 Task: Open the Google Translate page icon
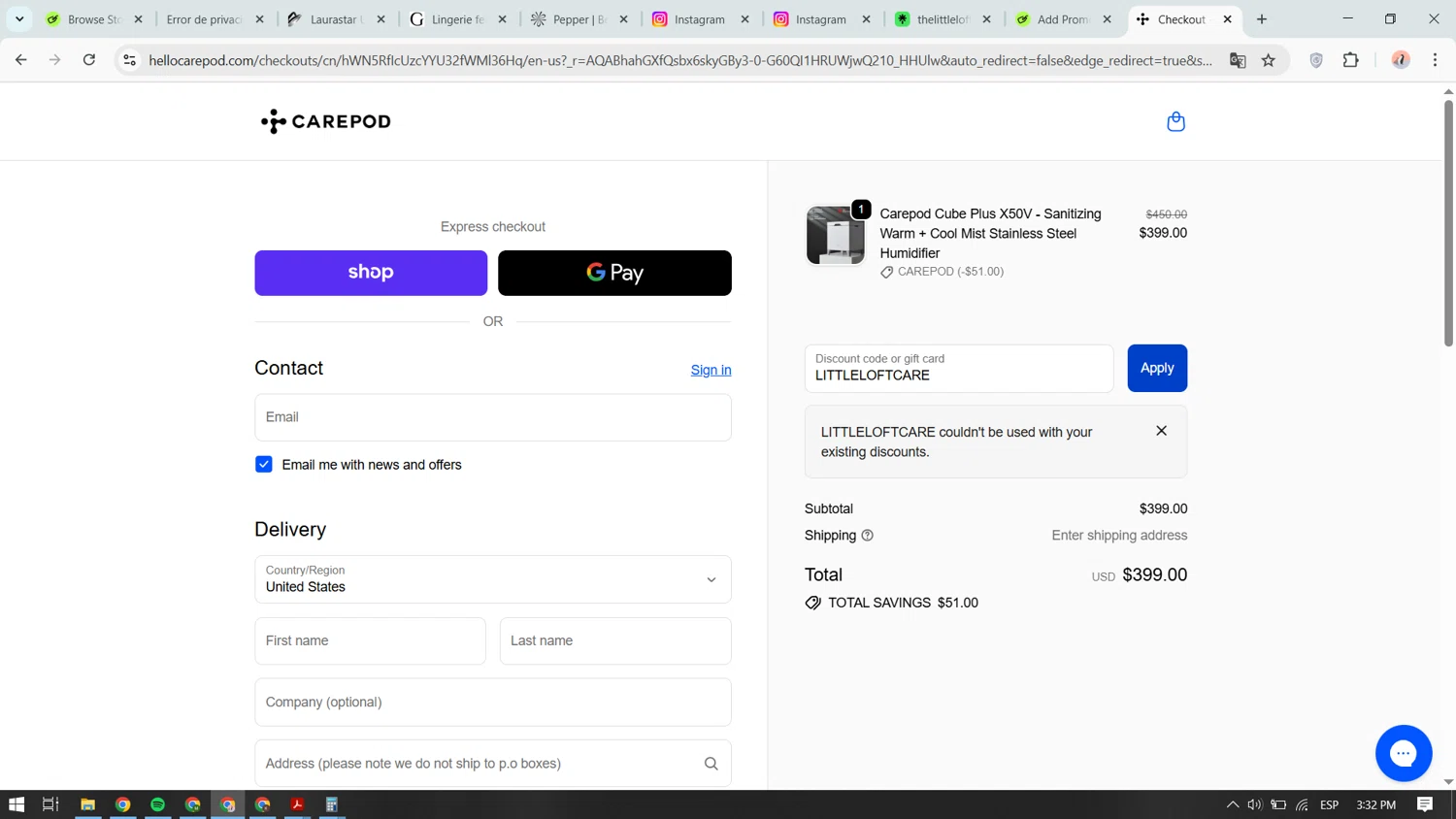[x=1238, y=60]
